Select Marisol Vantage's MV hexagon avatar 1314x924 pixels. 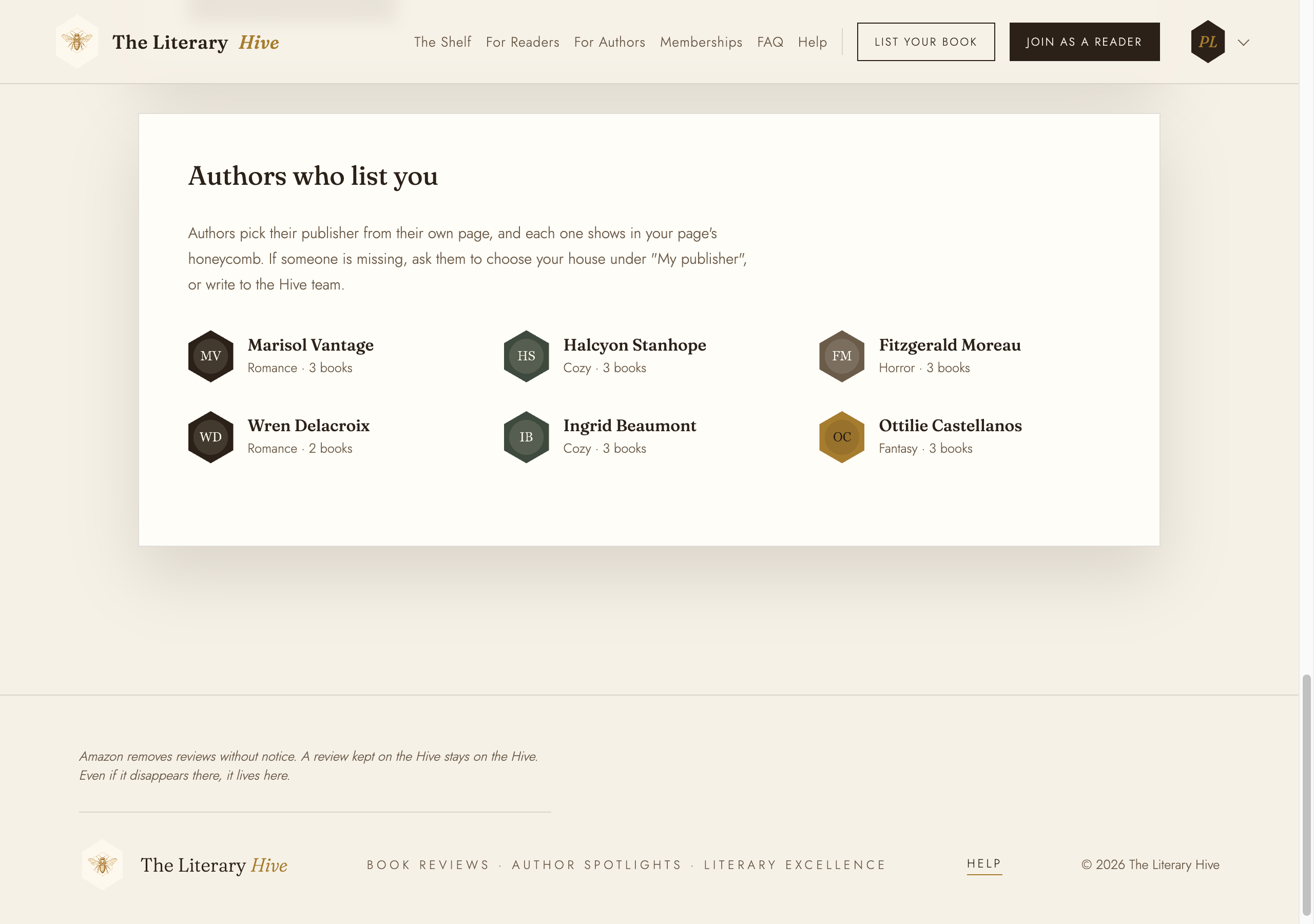[x=210, y=356]
